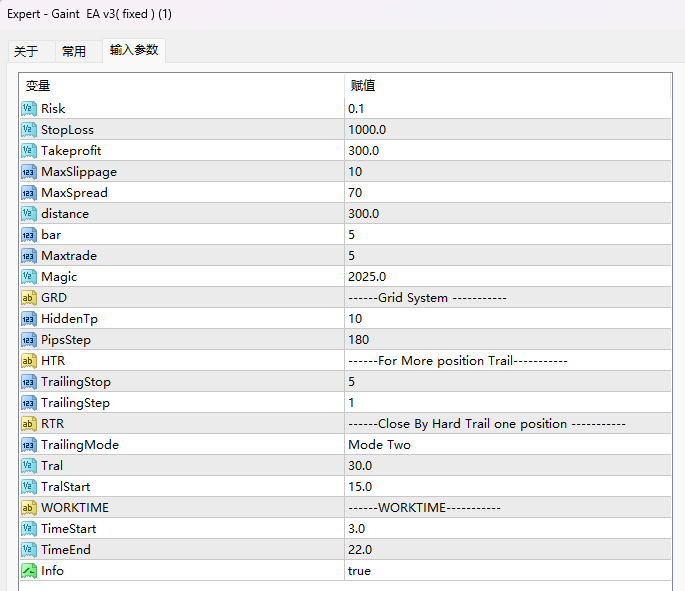Click the WORKTIME string icon
The width and height of the screenshot is (685, 591).
29,507
